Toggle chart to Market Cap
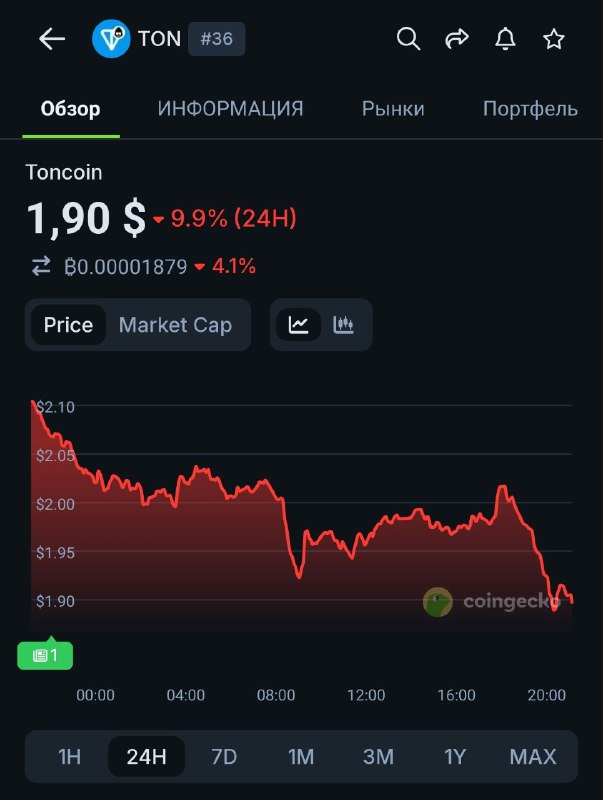Image resolution: width=603 pixels, height=800 pixels. [175, 325]
